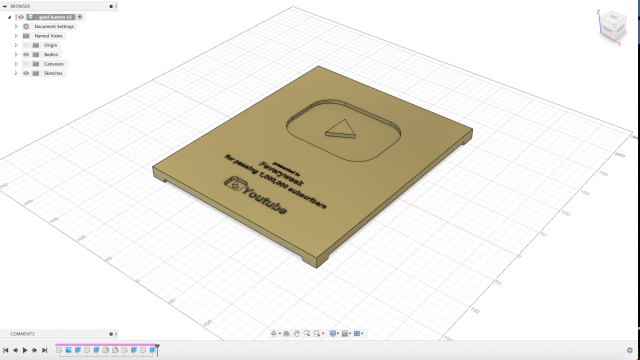Viewport: 640px width, 360px height.
Task: Click the RIGHT face of the ViewCube
Action: 620,29
